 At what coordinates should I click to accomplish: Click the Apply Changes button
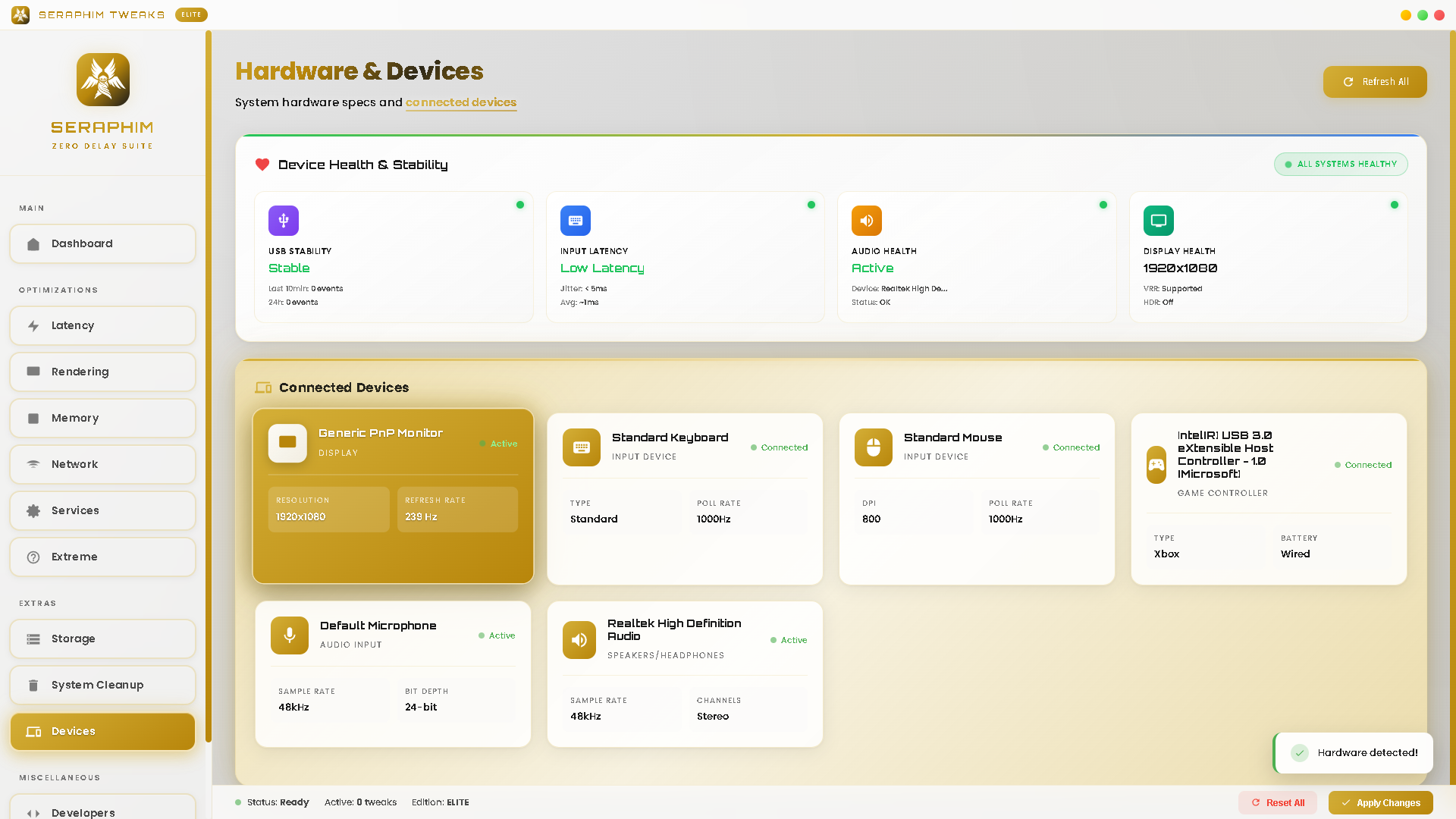click(x=1381, y=803)
